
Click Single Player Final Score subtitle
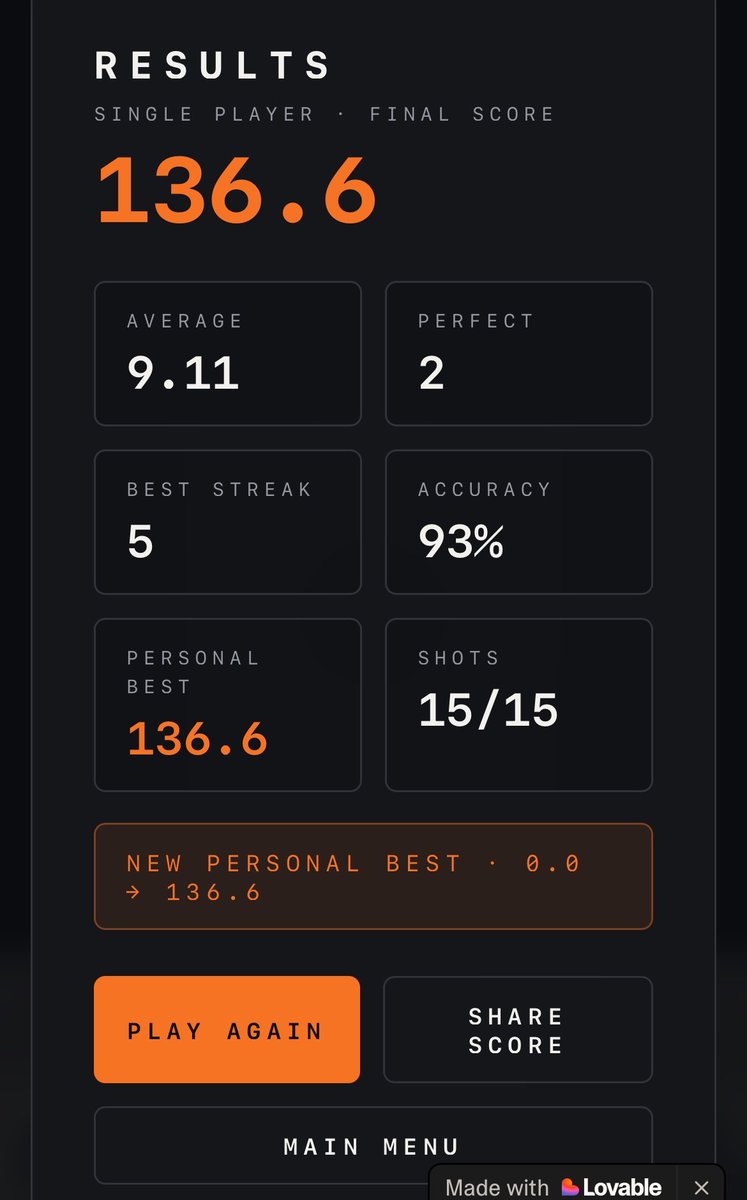point(324,114)
